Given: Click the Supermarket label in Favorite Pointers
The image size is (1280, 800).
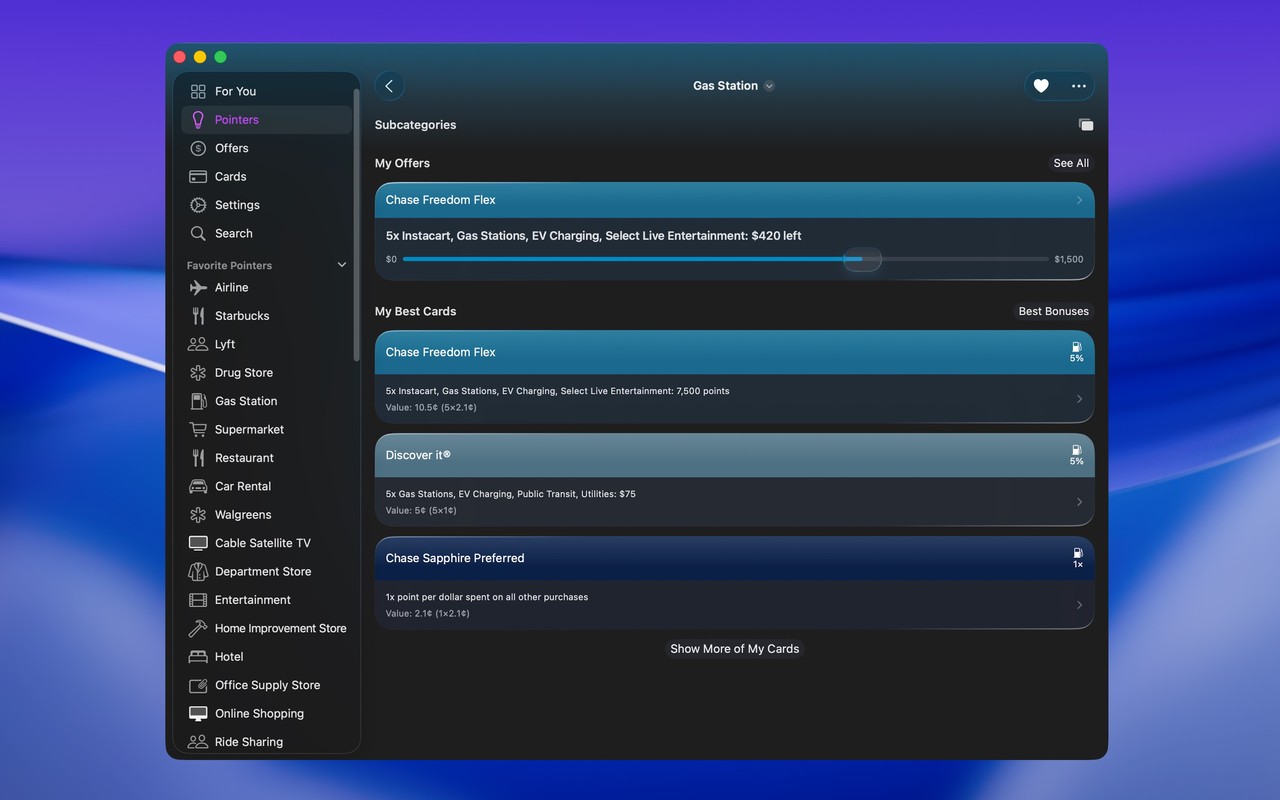Looking at the screenshot, I should coord(249,430).
